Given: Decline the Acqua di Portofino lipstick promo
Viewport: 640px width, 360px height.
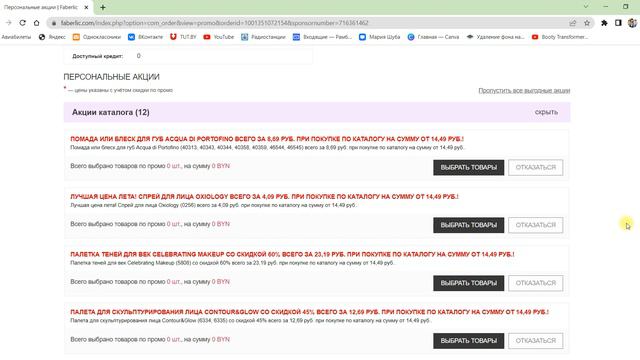Looking at the screenshot, I should 536,167.
